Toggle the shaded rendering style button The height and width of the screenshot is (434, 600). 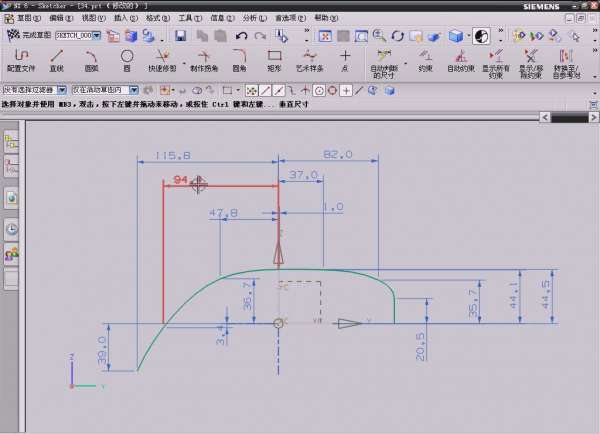point(457,36)
